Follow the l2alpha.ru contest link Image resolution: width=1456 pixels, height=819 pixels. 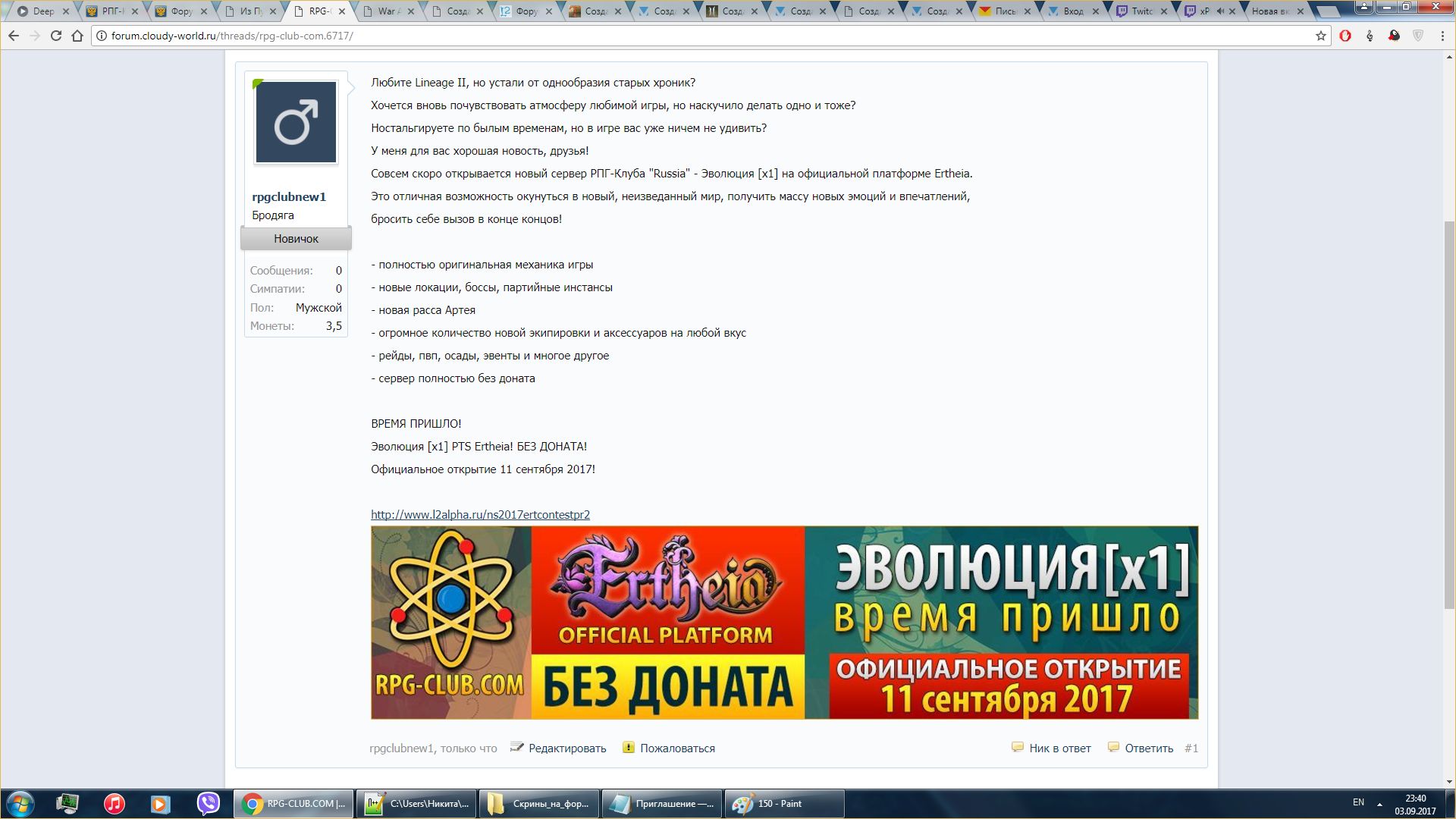(x=480, y=514)
